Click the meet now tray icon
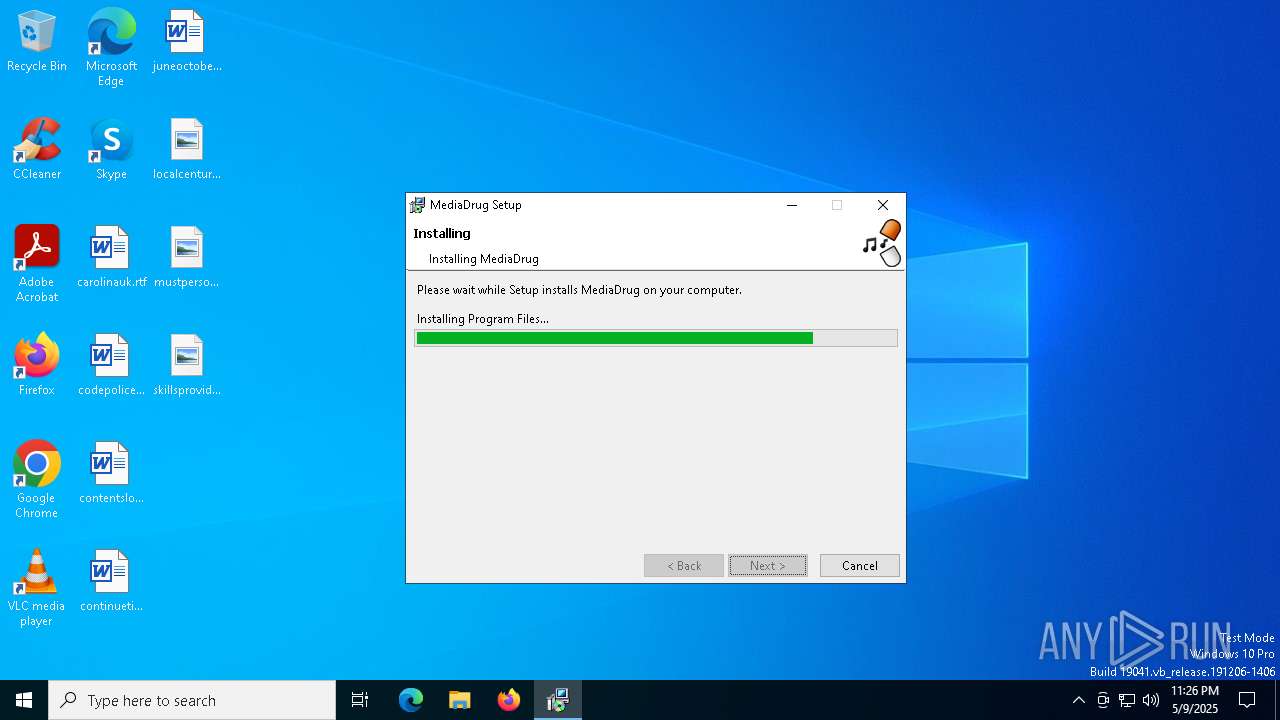This screenshot has height=720, width=1280. pos(1103,700)
